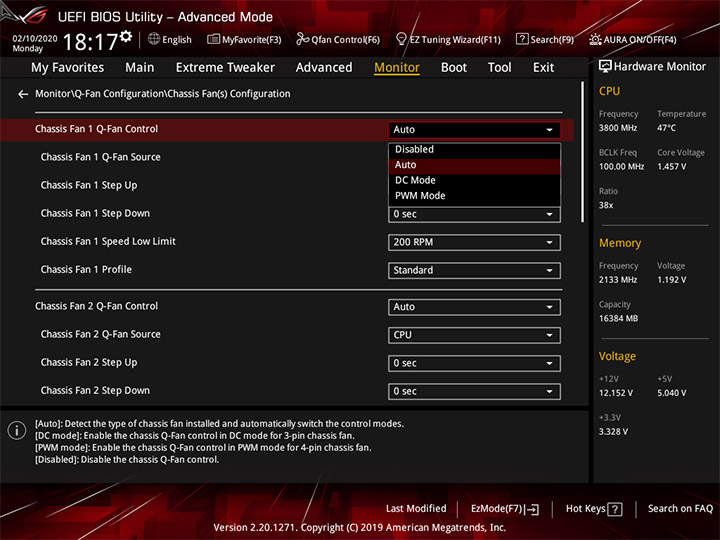720x540 pixels.
Task: Expand the Chassis Fan 2 Q-Fan Source dropdown
Action: [474, 335]
